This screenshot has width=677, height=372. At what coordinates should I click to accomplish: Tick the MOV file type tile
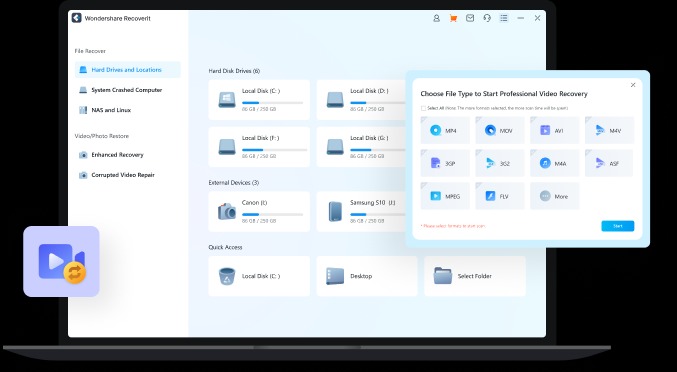pos(500,130)
